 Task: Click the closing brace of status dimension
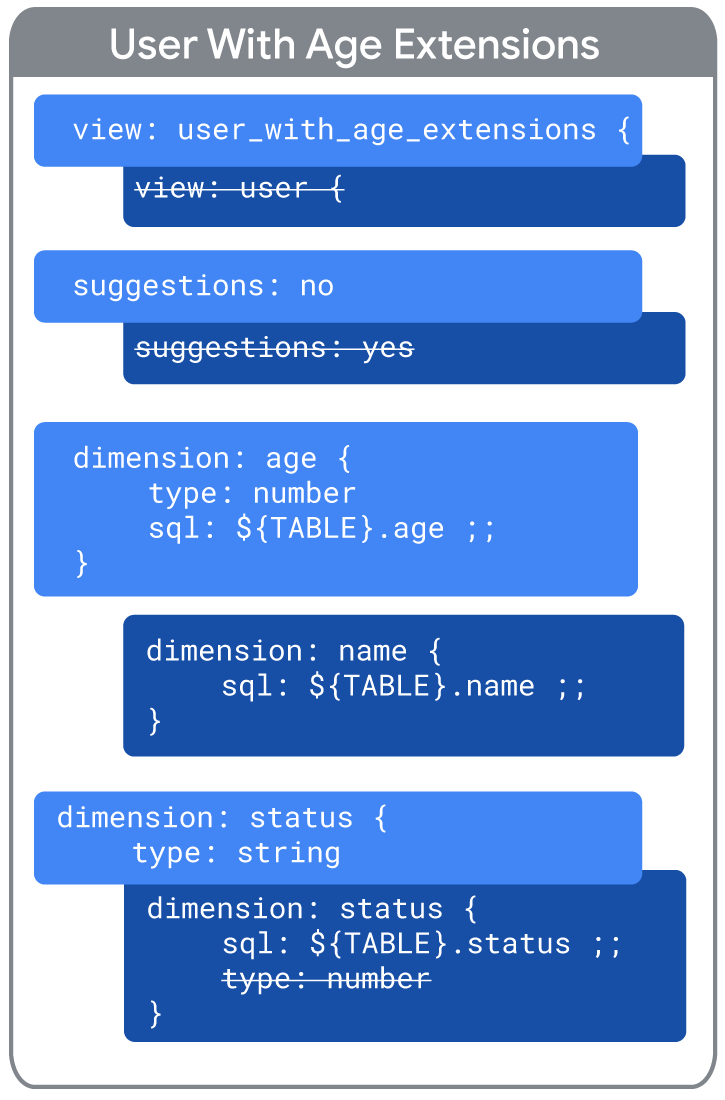click(x=155, y=1014)
